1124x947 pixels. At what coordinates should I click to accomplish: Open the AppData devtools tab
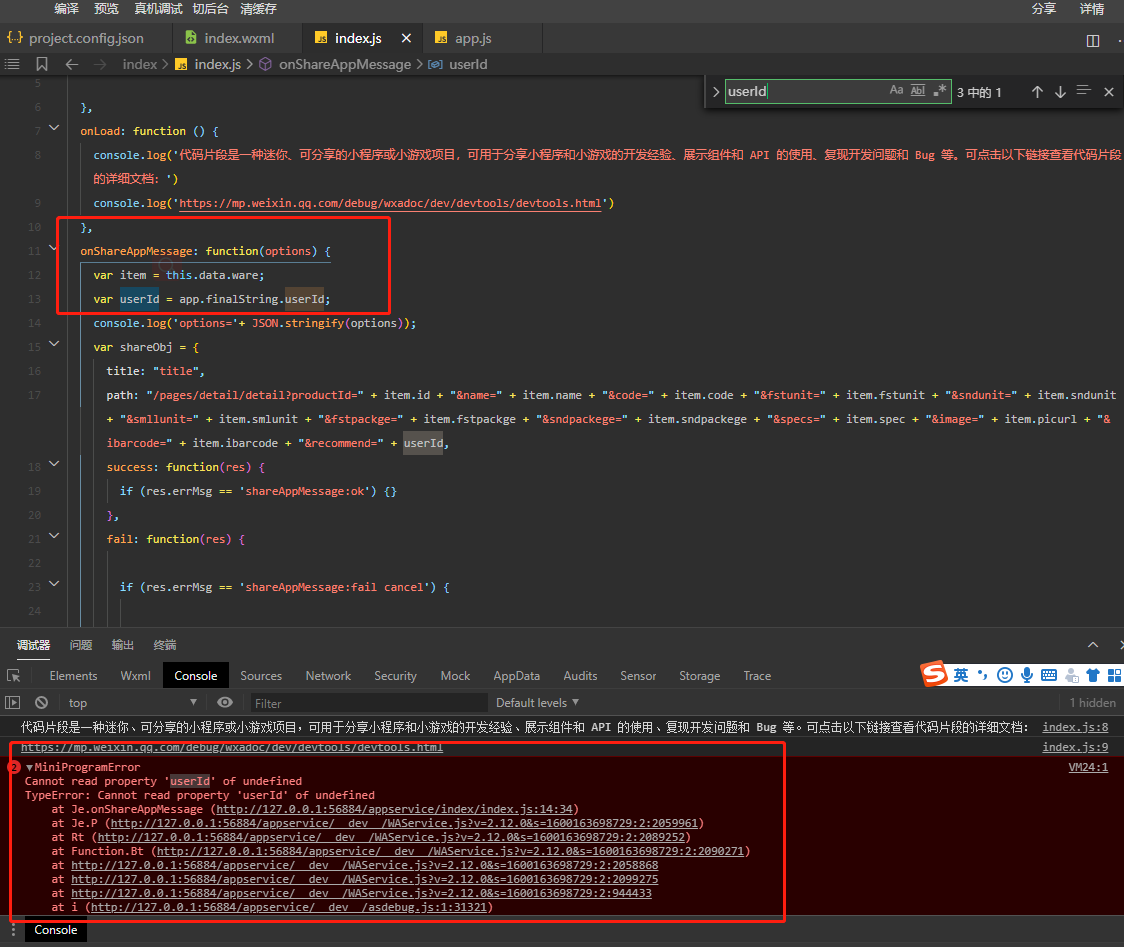(516, 675)
